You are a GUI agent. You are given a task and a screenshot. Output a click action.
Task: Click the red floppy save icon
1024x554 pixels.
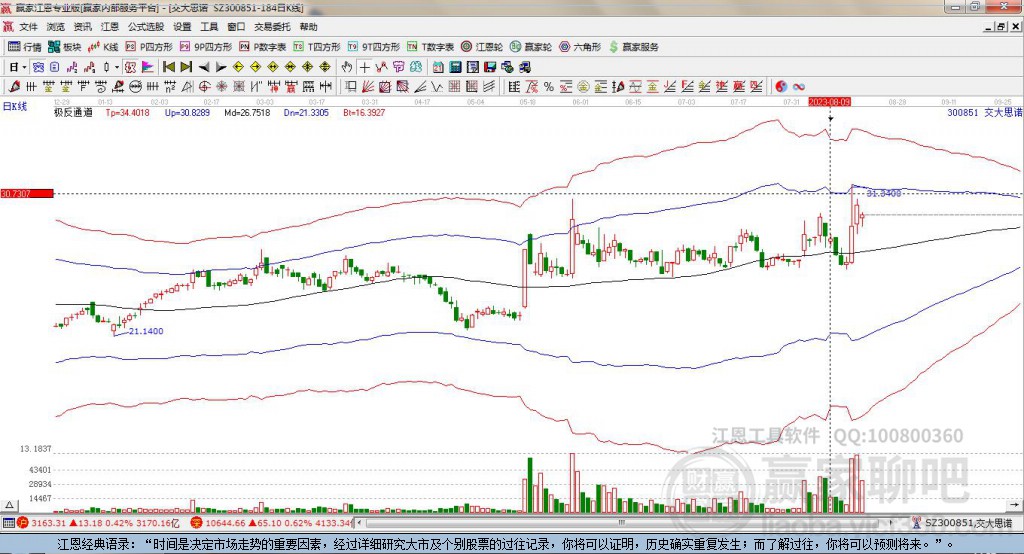(x=490, y=67)
